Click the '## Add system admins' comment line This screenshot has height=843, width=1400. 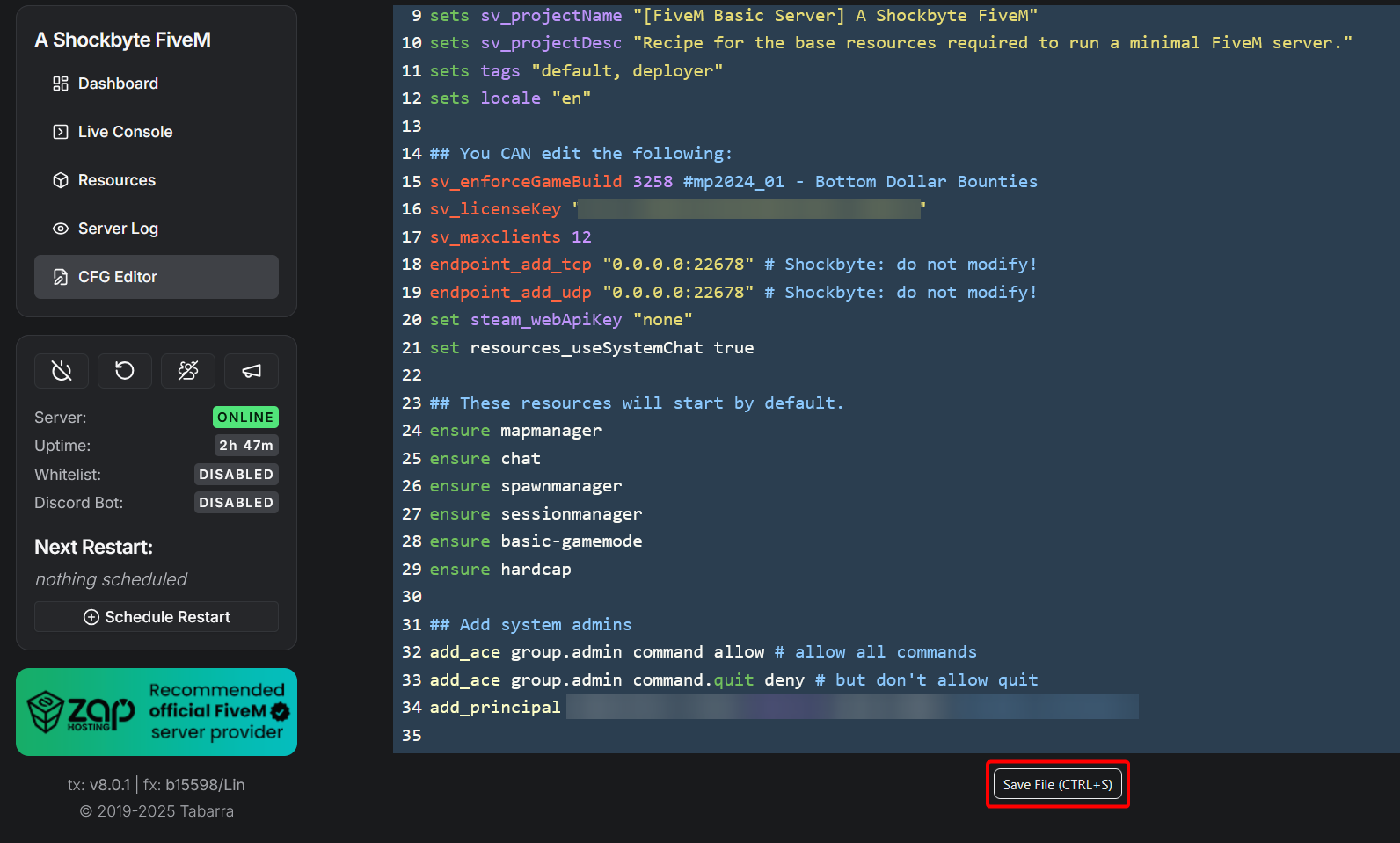[530, 625]
